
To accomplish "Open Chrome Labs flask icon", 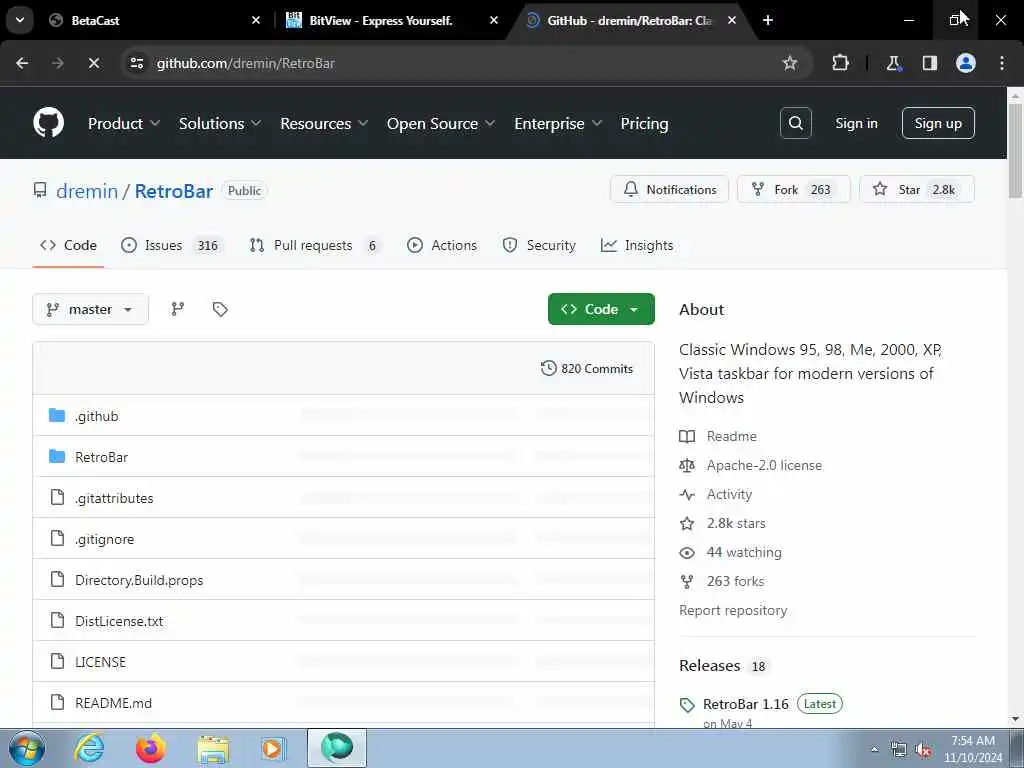I will click(x=893, y=63).
